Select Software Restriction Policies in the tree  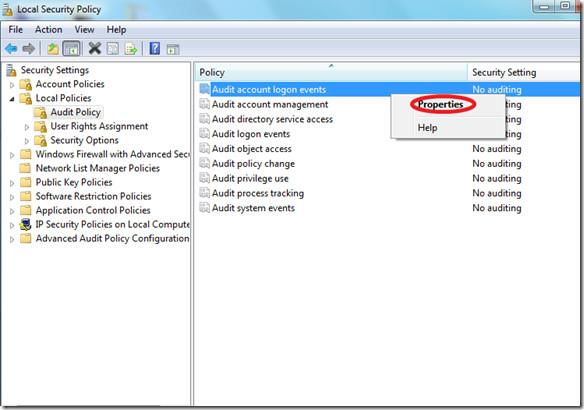(x=93, y=196)
